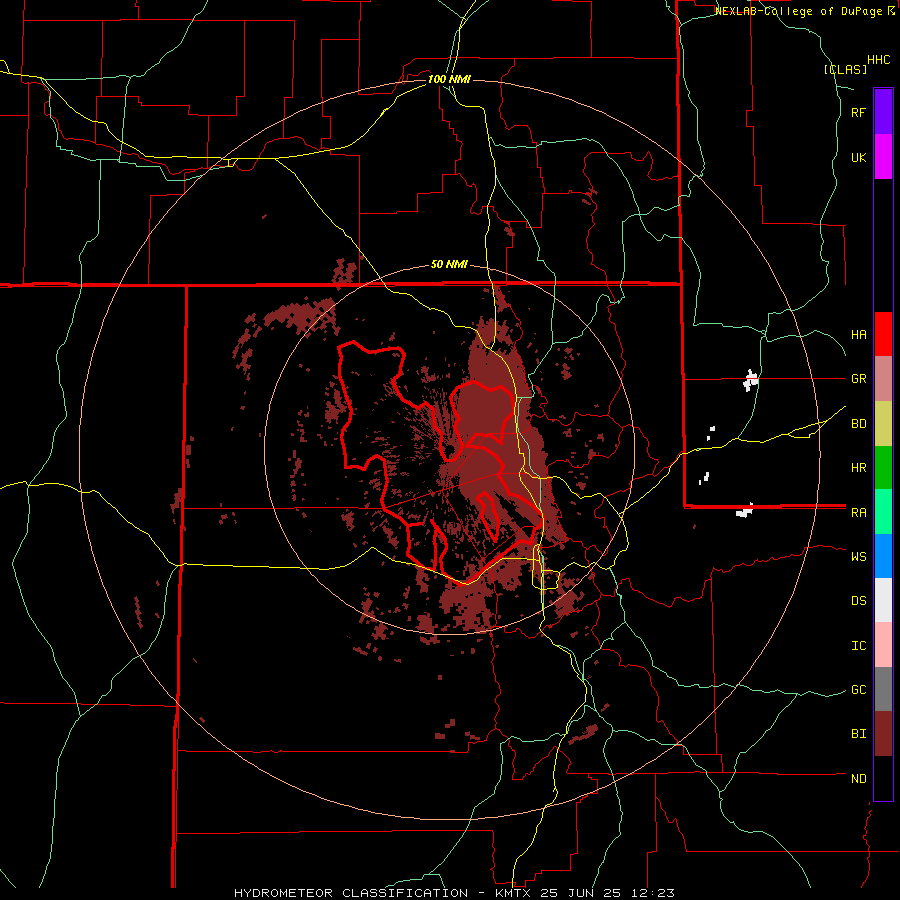Click the dark green HR legend swatch
This screenshot has width=900, height=900.
883,468
